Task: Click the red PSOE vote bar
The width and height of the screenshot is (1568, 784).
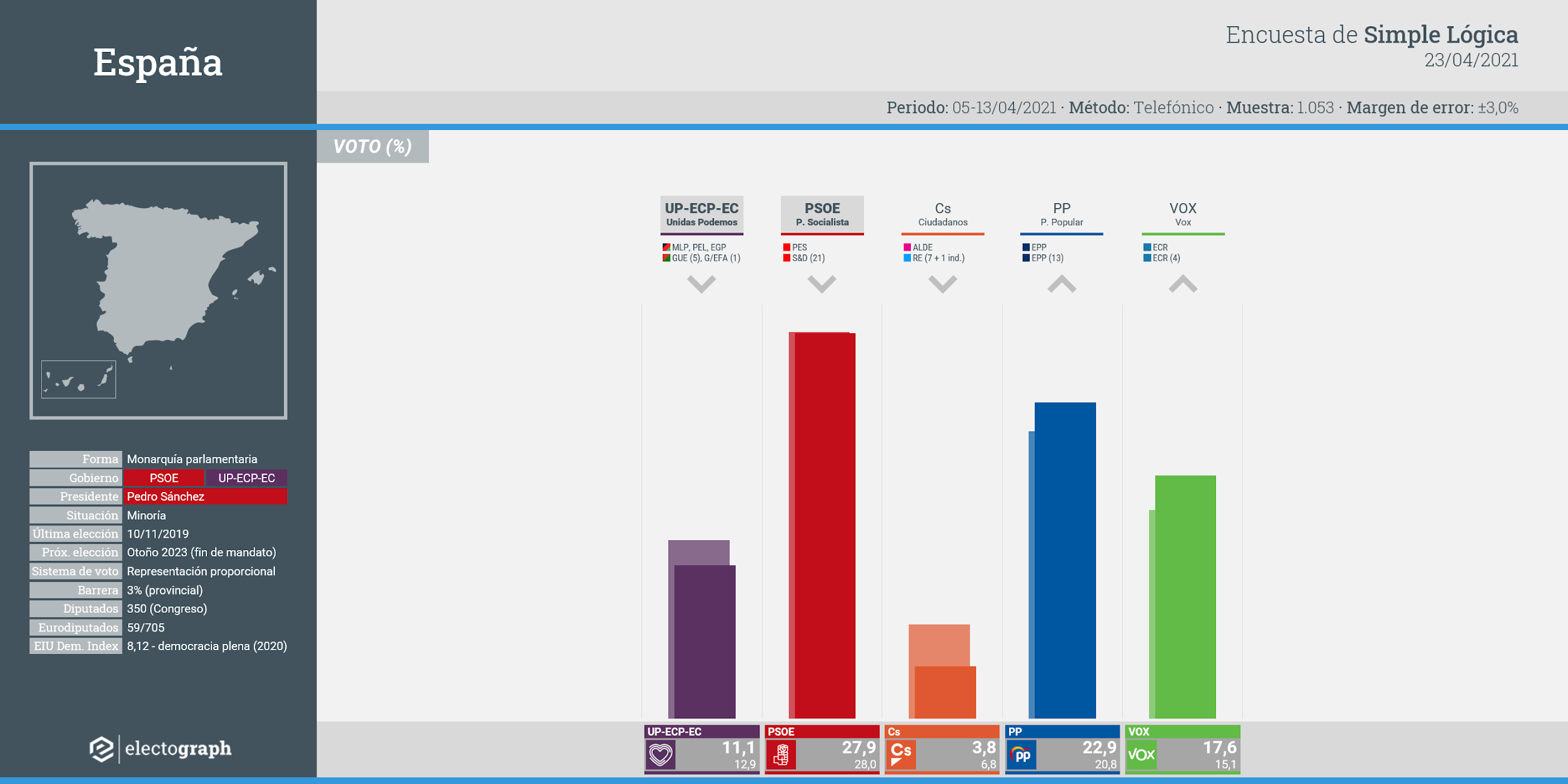Action: [x=825, y=526]
